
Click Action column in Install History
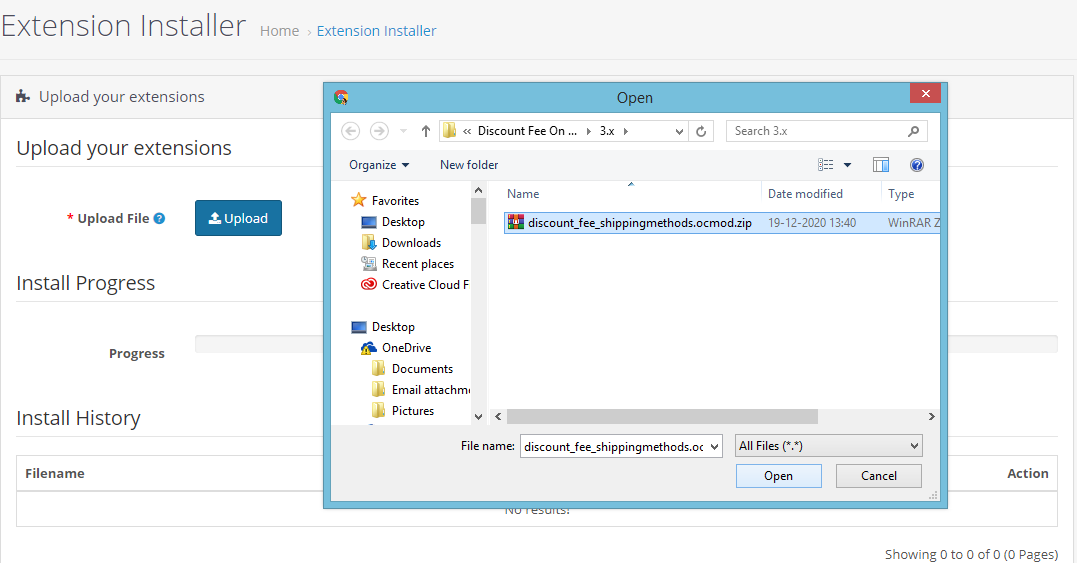tap(1028, 473)
